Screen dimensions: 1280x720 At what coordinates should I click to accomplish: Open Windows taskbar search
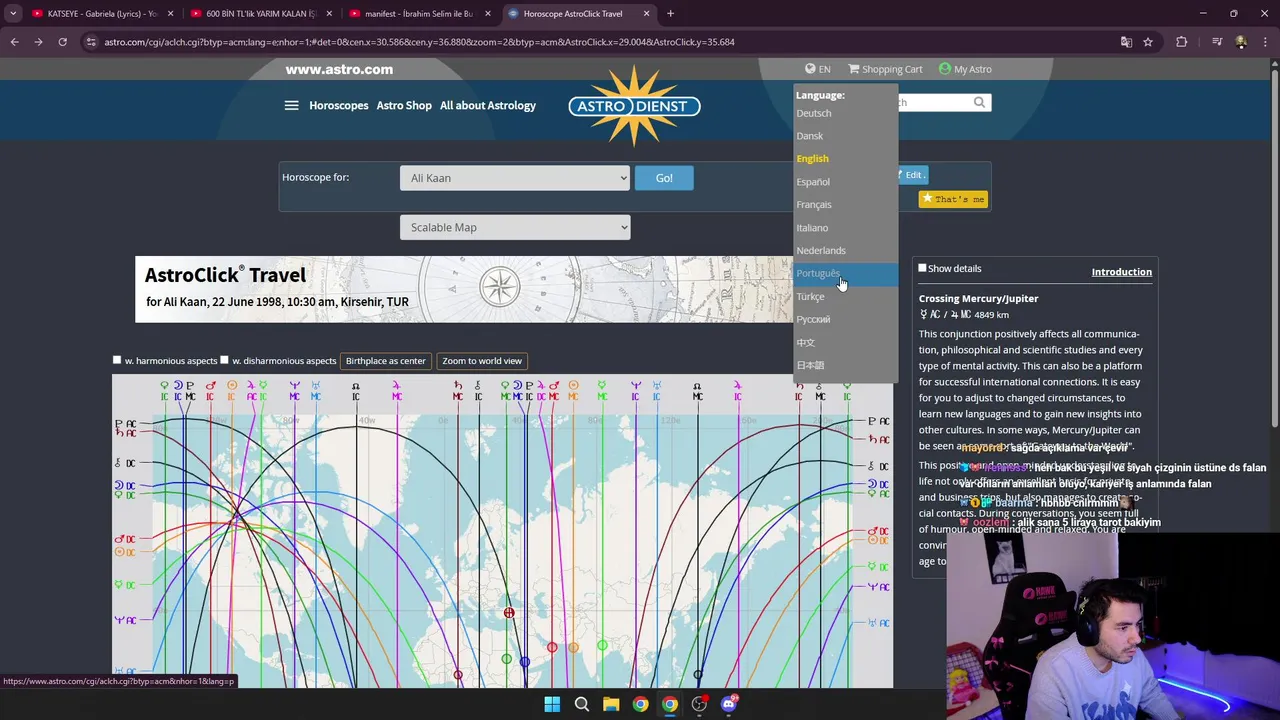581,704
